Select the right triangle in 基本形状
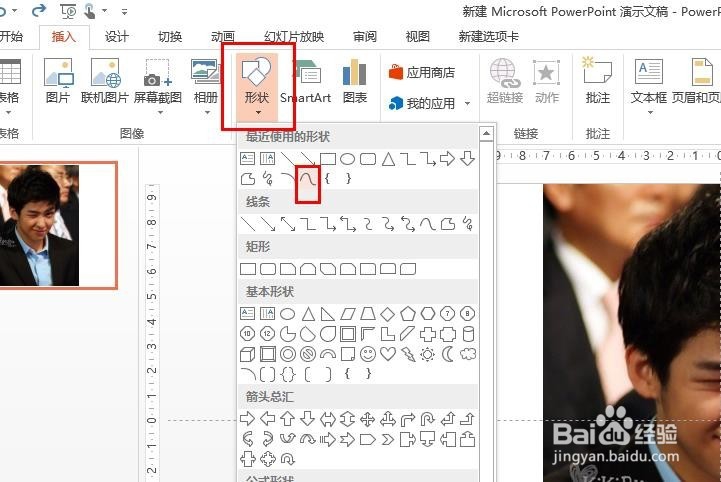 [327, 314]
